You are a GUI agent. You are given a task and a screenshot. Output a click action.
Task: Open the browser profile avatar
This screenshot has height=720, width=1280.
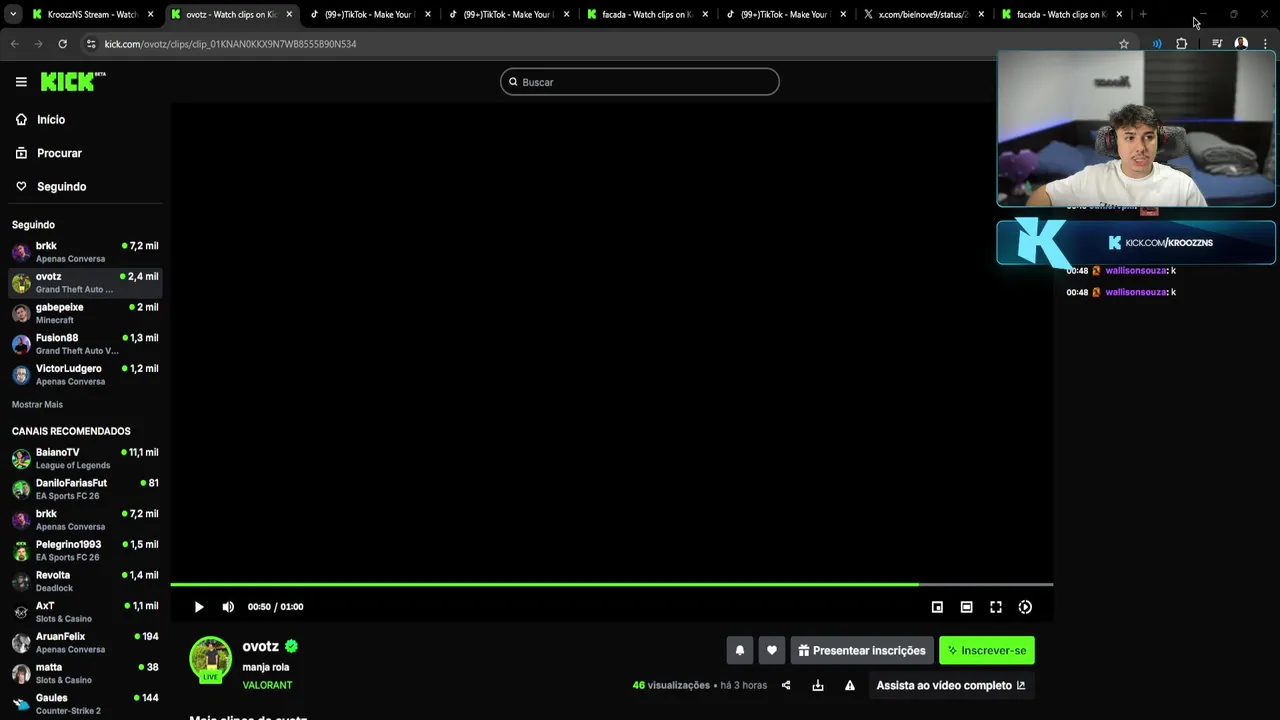[1241, 44]
